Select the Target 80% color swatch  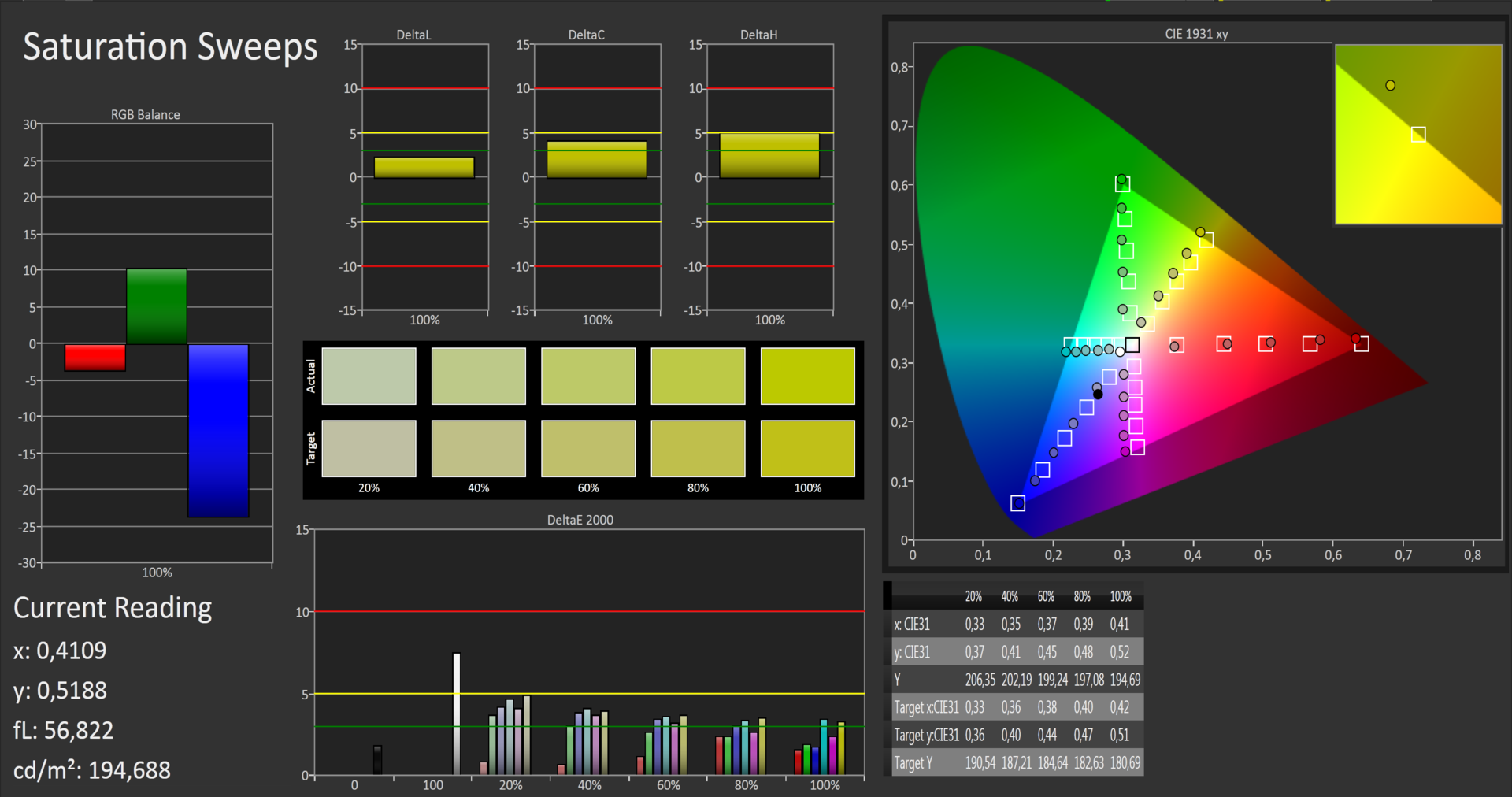pos(698,448)
